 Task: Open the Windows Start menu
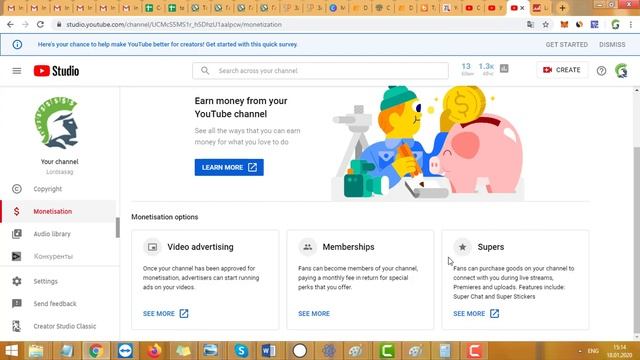coord(11,351)
